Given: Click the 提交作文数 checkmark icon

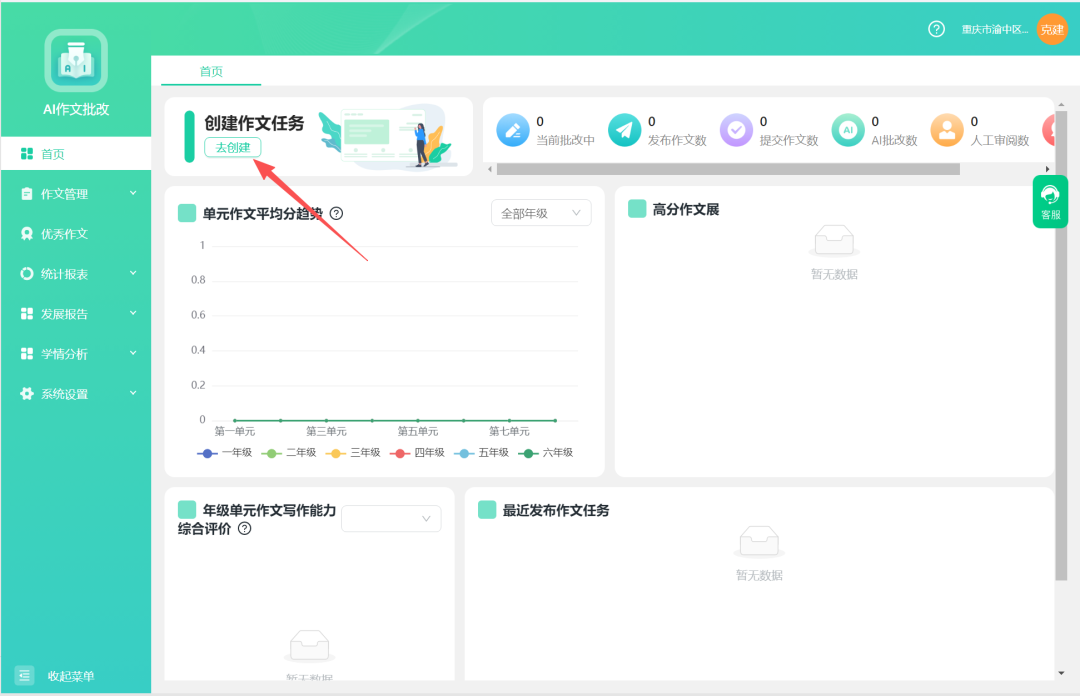Looking at the screenshot, I should coord(736,130).
